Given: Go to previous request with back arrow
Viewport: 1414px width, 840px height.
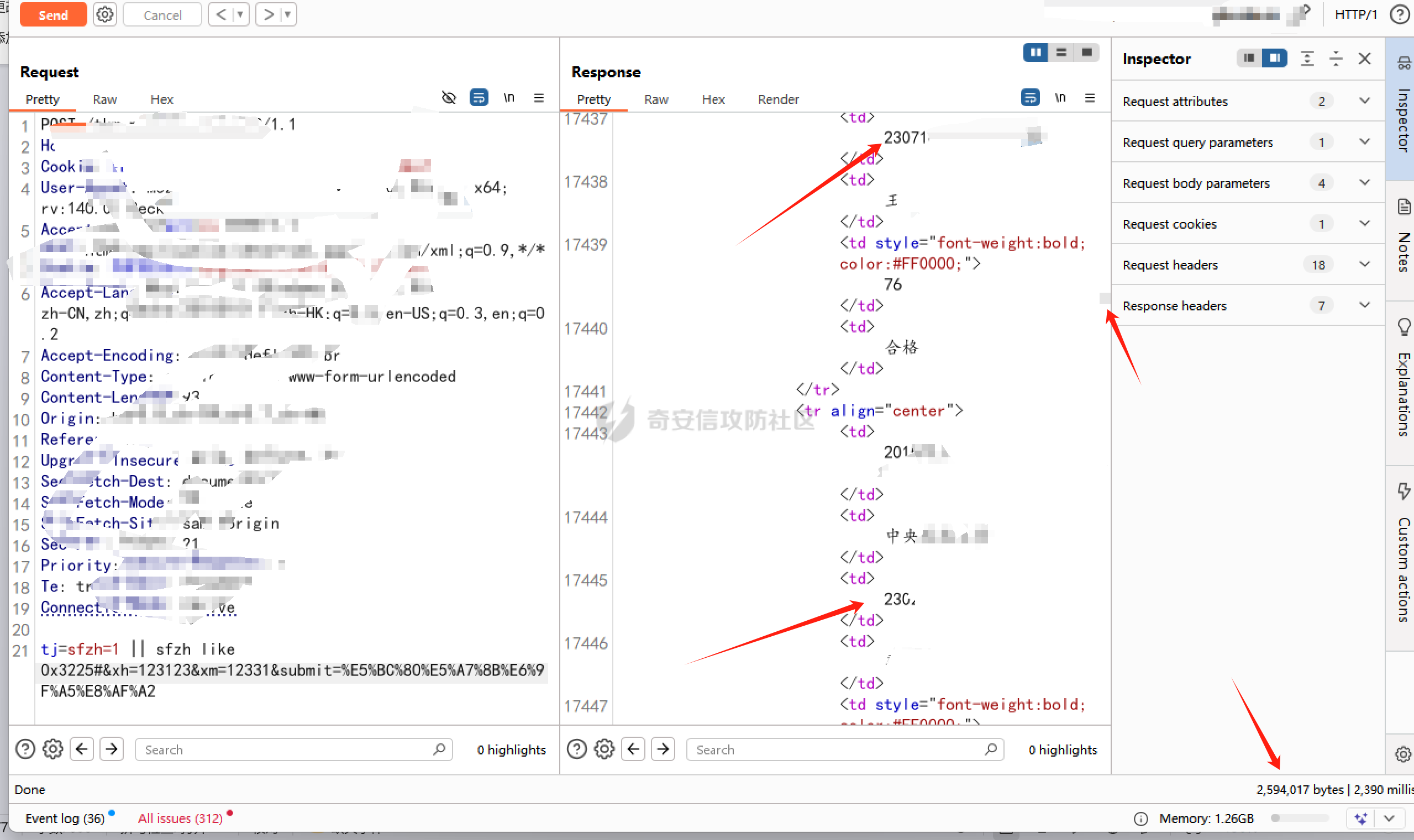Looking at the screenshot, I should (x=221, y=15).
